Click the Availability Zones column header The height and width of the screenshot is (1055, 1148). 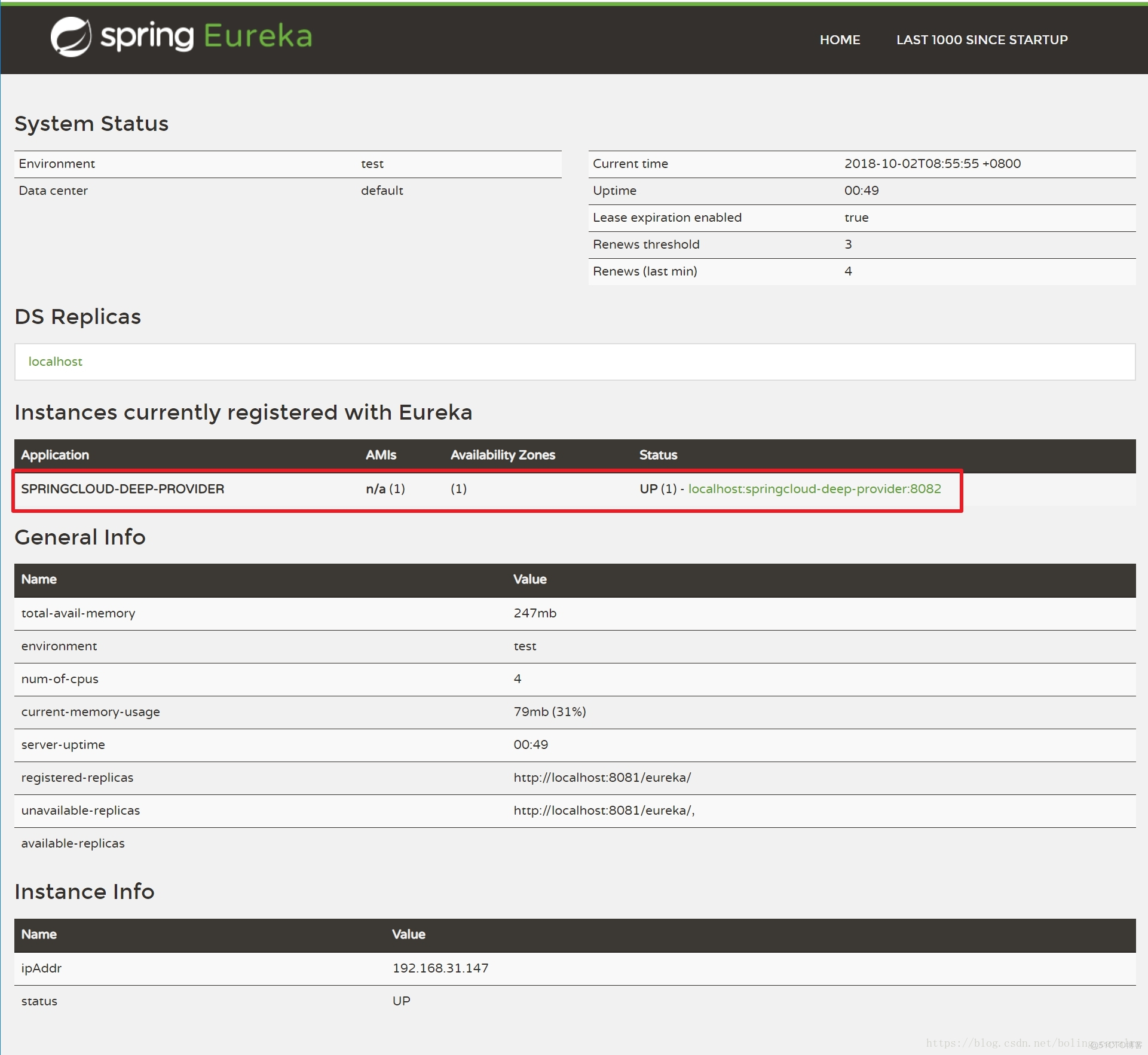coord(503,455)
